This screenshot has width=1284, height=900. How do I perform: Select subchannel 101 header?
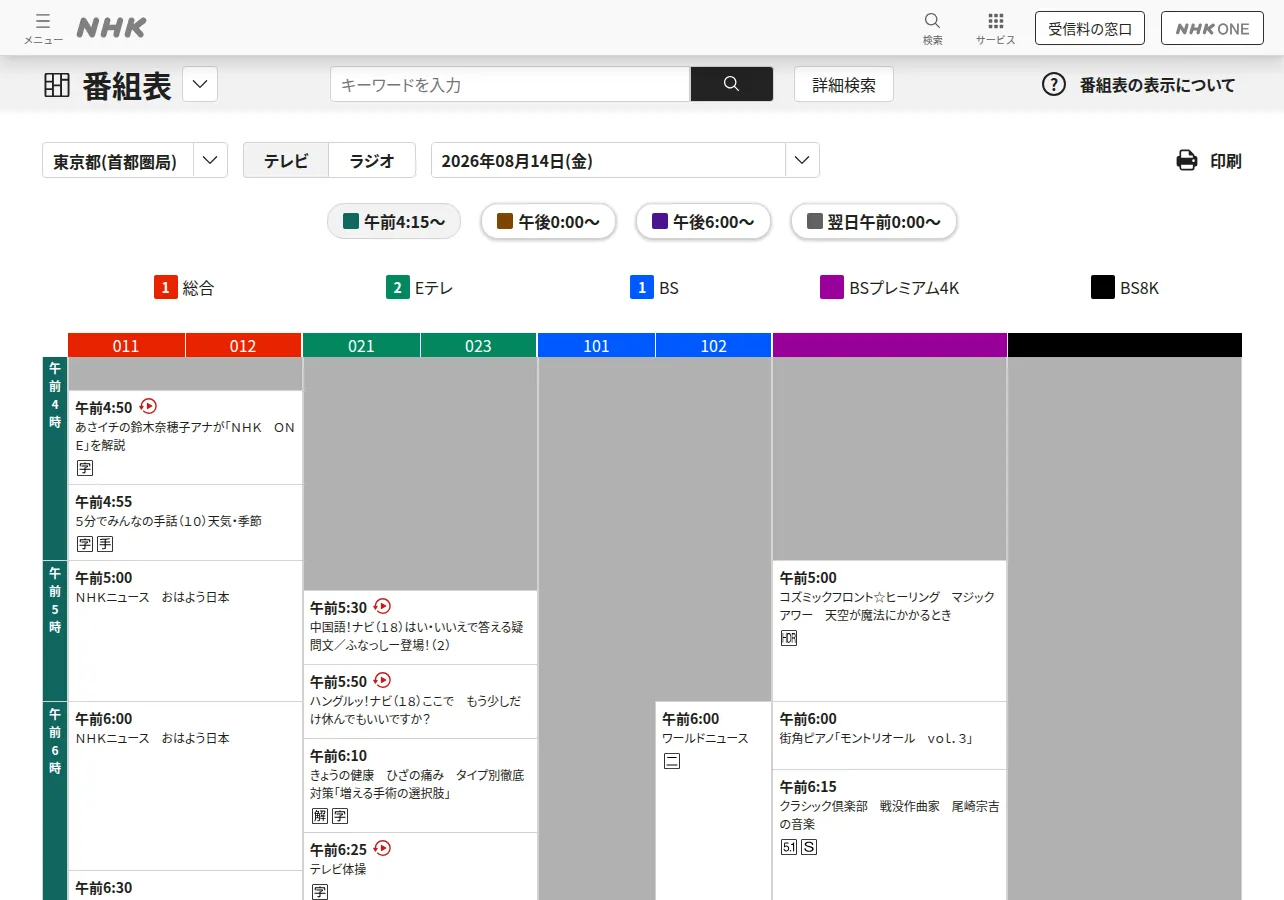[596, 345]
